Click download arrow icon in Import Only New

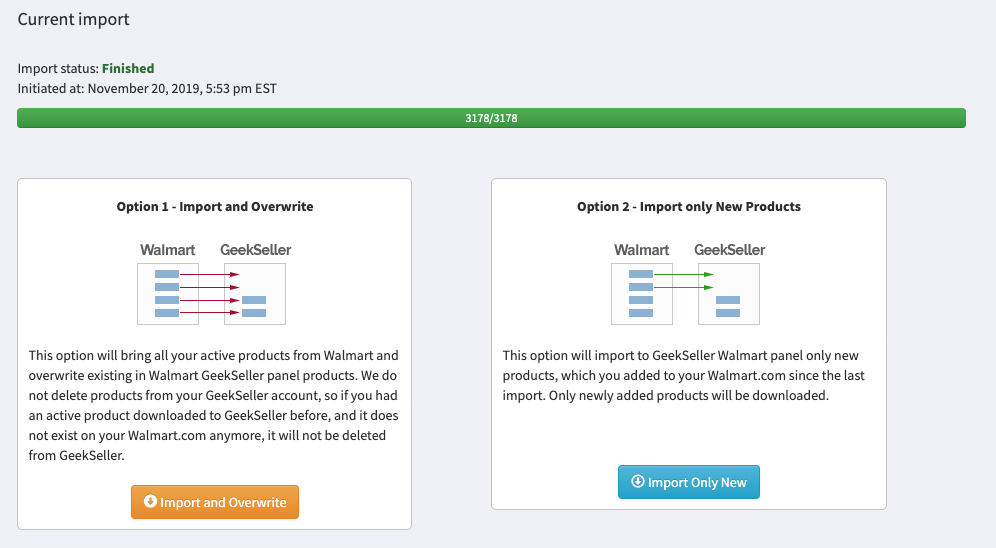637,481
